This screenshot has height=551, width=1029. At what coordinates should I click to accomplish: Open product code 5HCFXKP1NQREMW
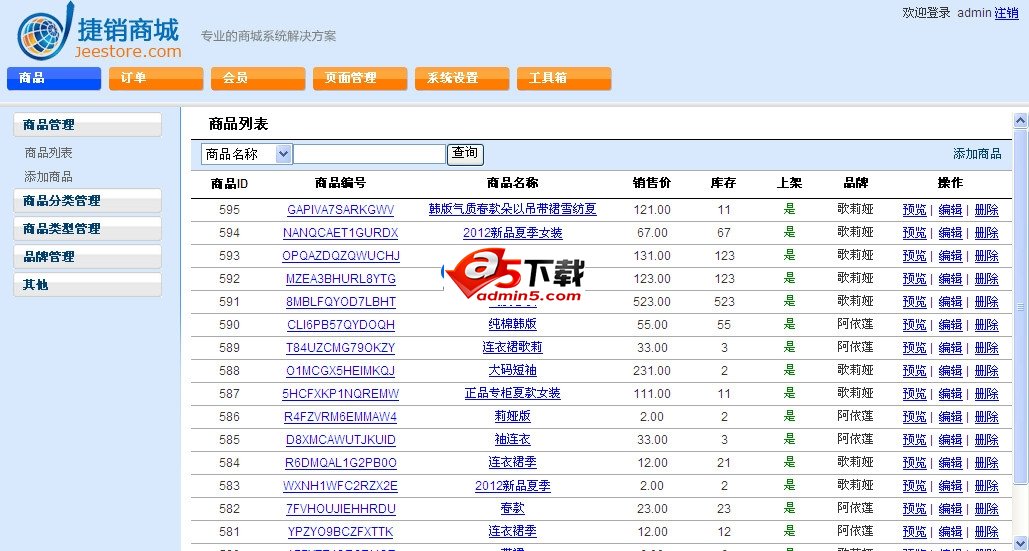(x=341, y=394)
